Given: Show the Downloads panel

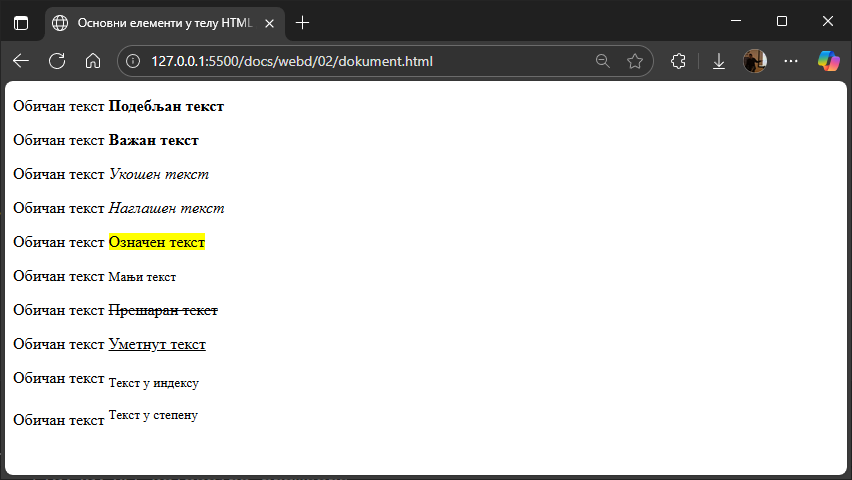Looking at the screenshot, I should pos(718,61).
